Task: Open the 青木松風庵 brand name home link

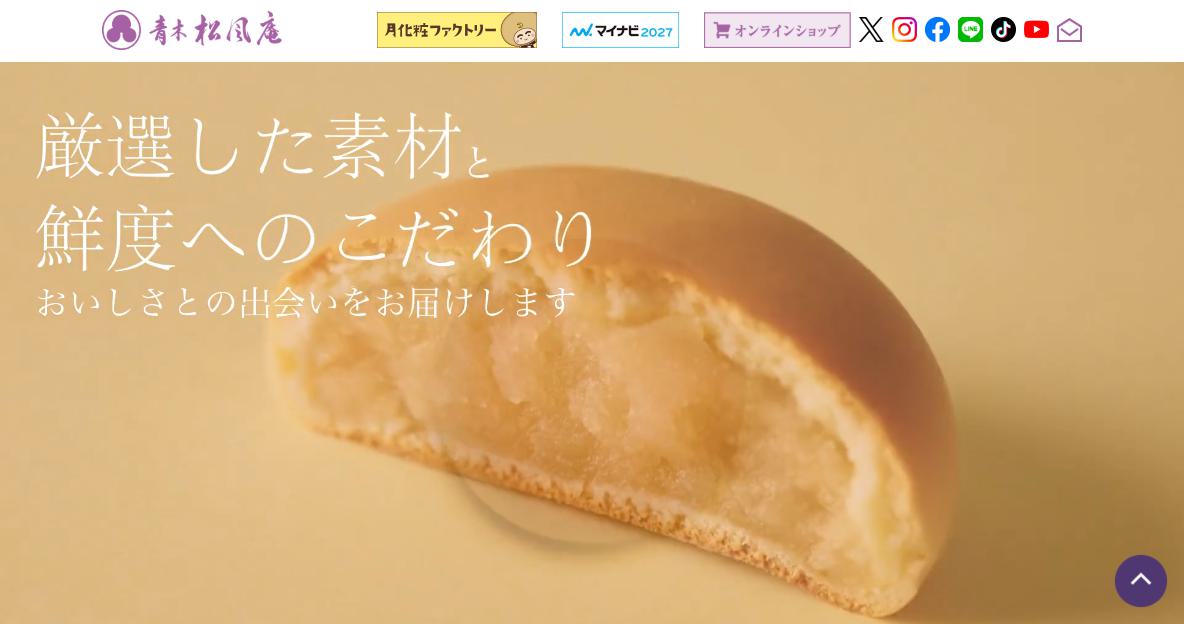Action: 215,30
